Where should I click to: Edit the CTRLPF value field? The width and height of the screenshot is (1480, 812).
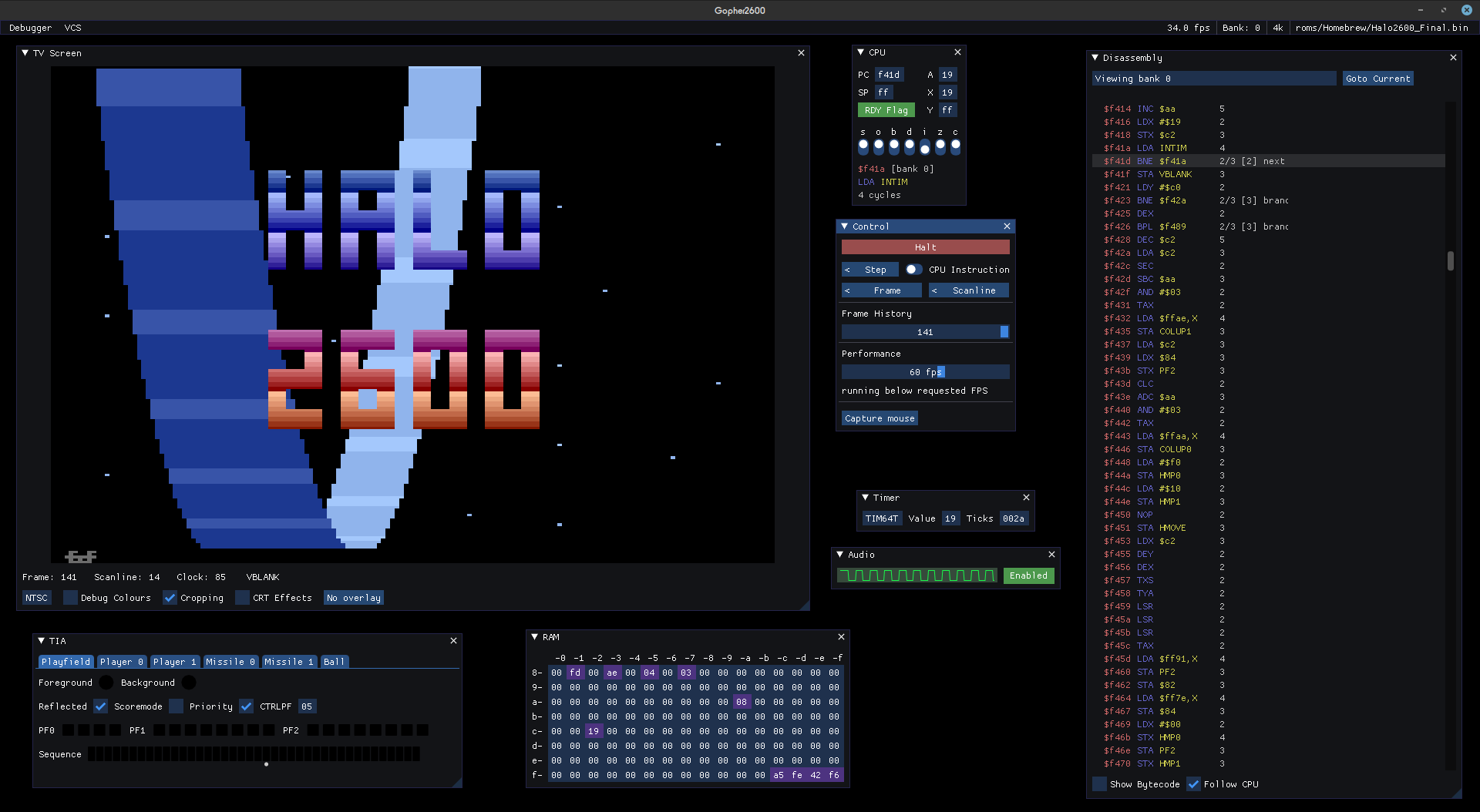click(307, 706)
